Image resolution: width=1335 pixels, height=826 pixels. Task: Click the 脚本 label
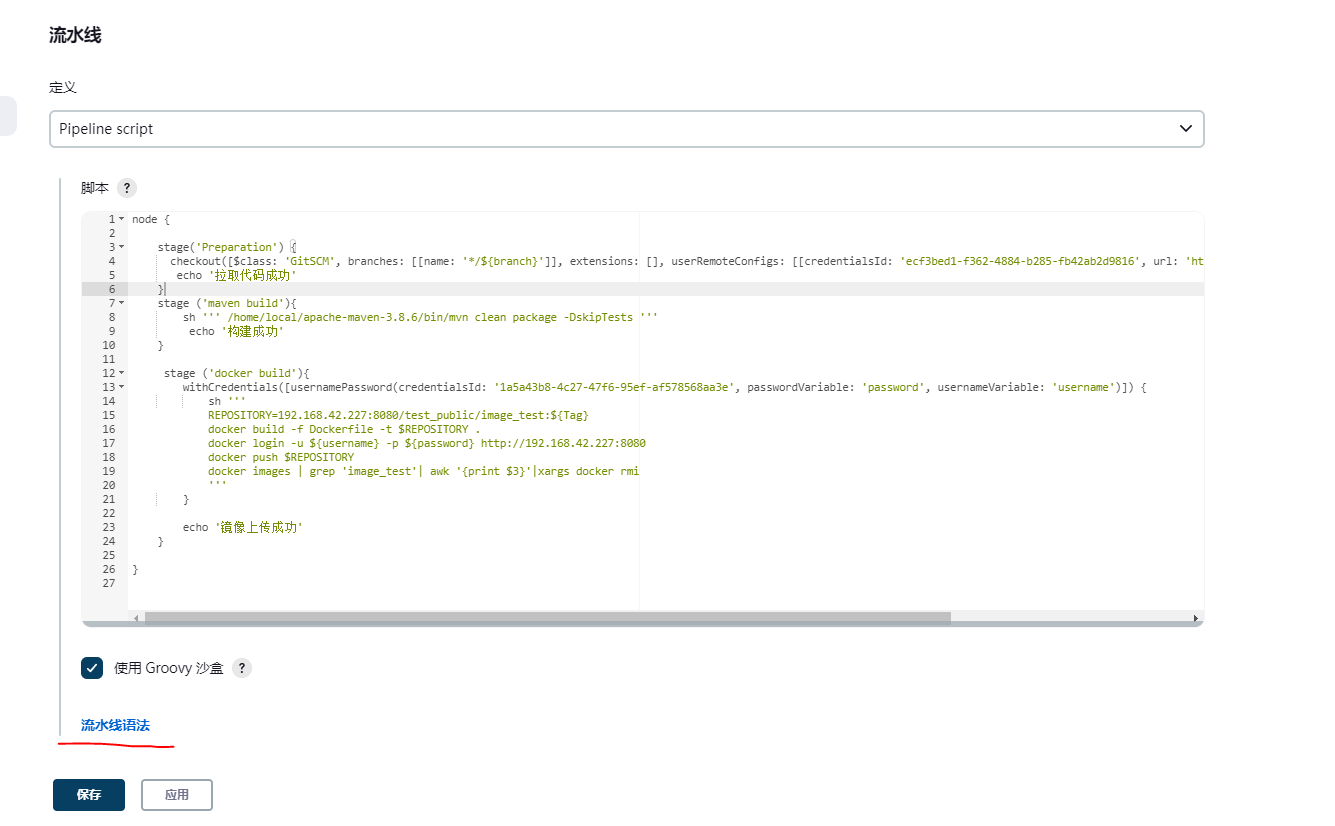tap(95, 188)
